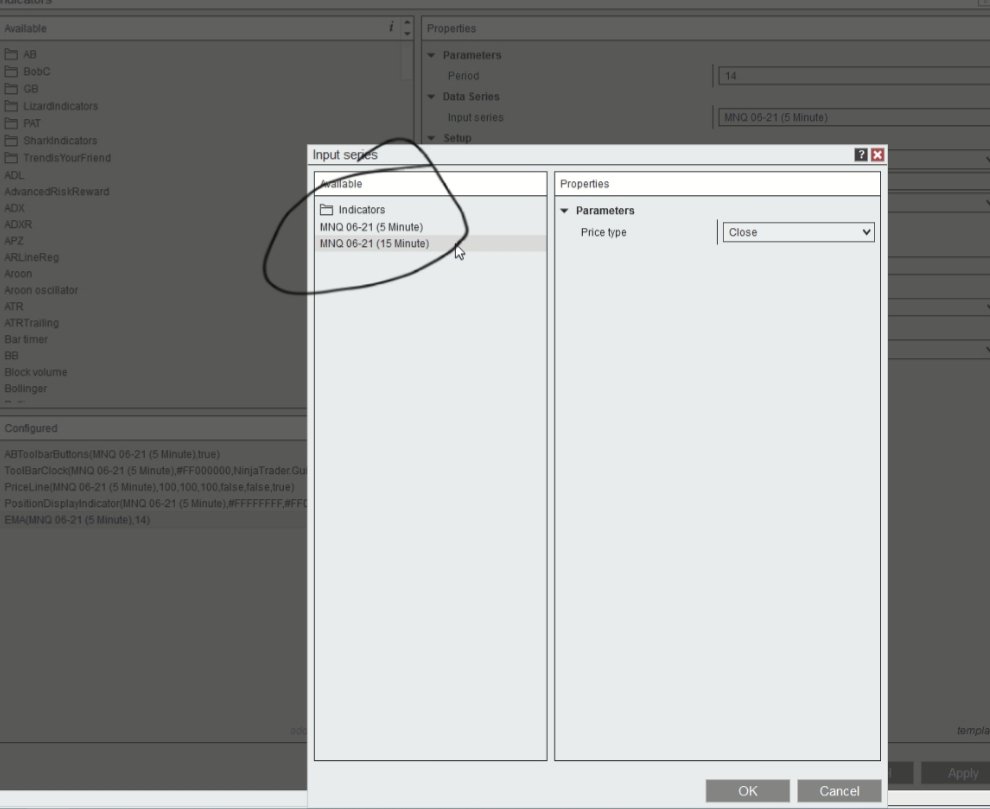This screenshot has height=809, width=990.
Task: Open the PAT folder in Indicators window
Action: click(32, 123)
